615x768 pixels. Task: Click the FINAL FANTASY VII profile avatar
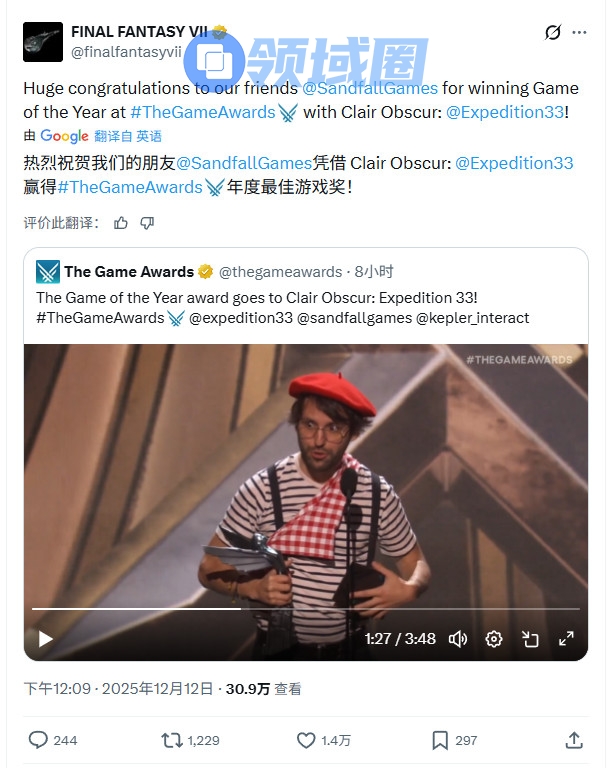43,42
